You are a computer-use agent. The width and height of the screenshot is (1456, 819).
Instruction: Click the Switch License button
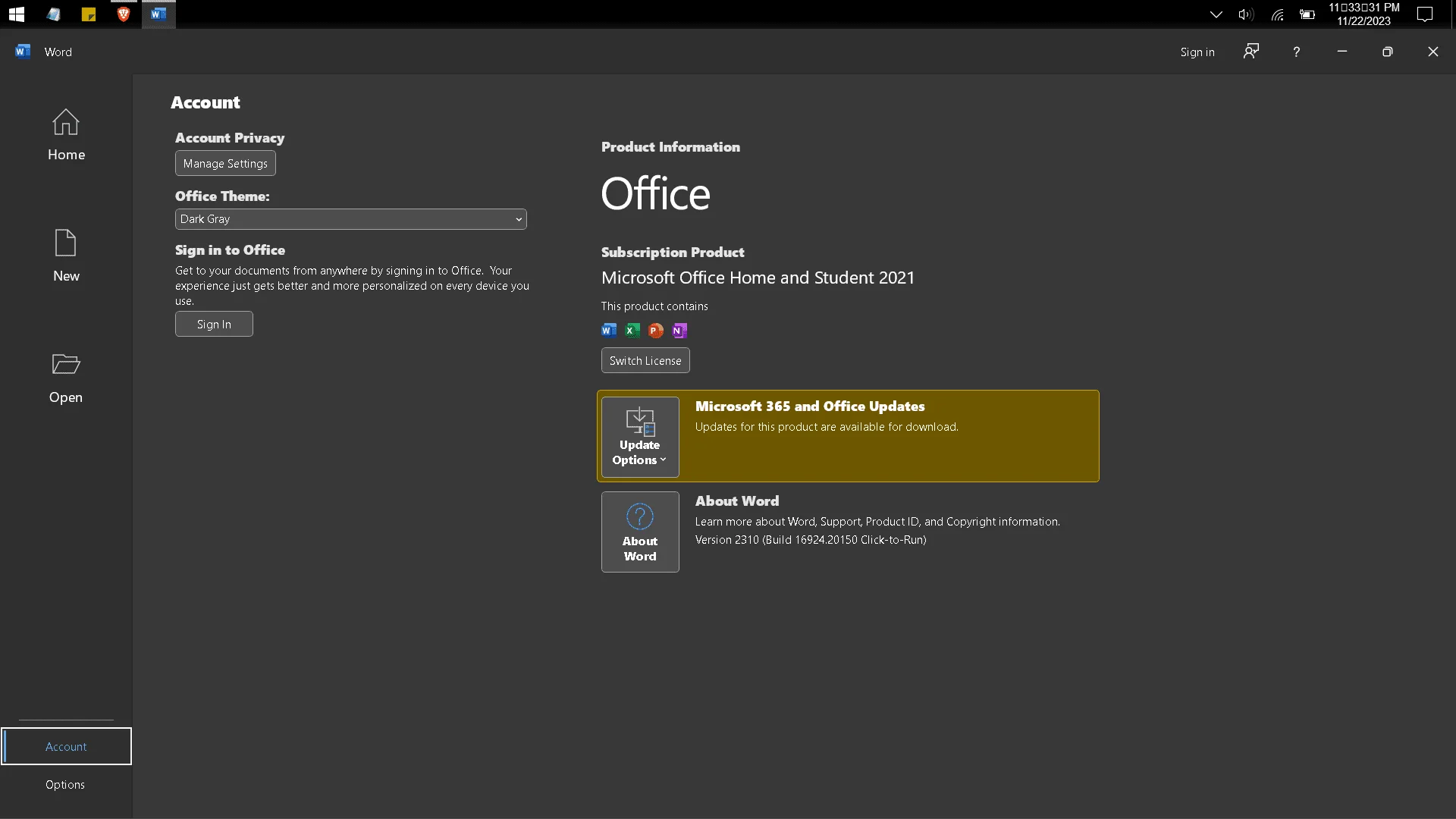point(645,360)
